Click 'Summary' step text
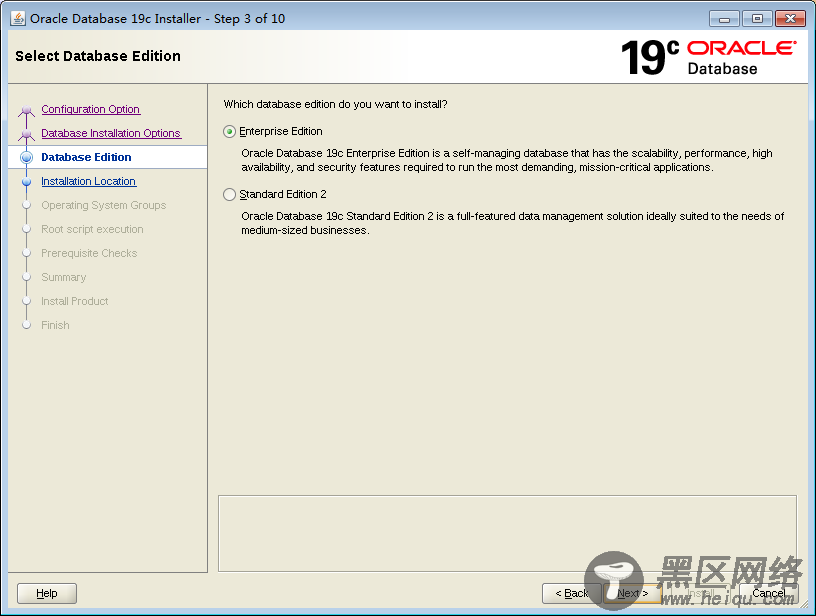This screenshot has height=616, width=816. point(63,277)
